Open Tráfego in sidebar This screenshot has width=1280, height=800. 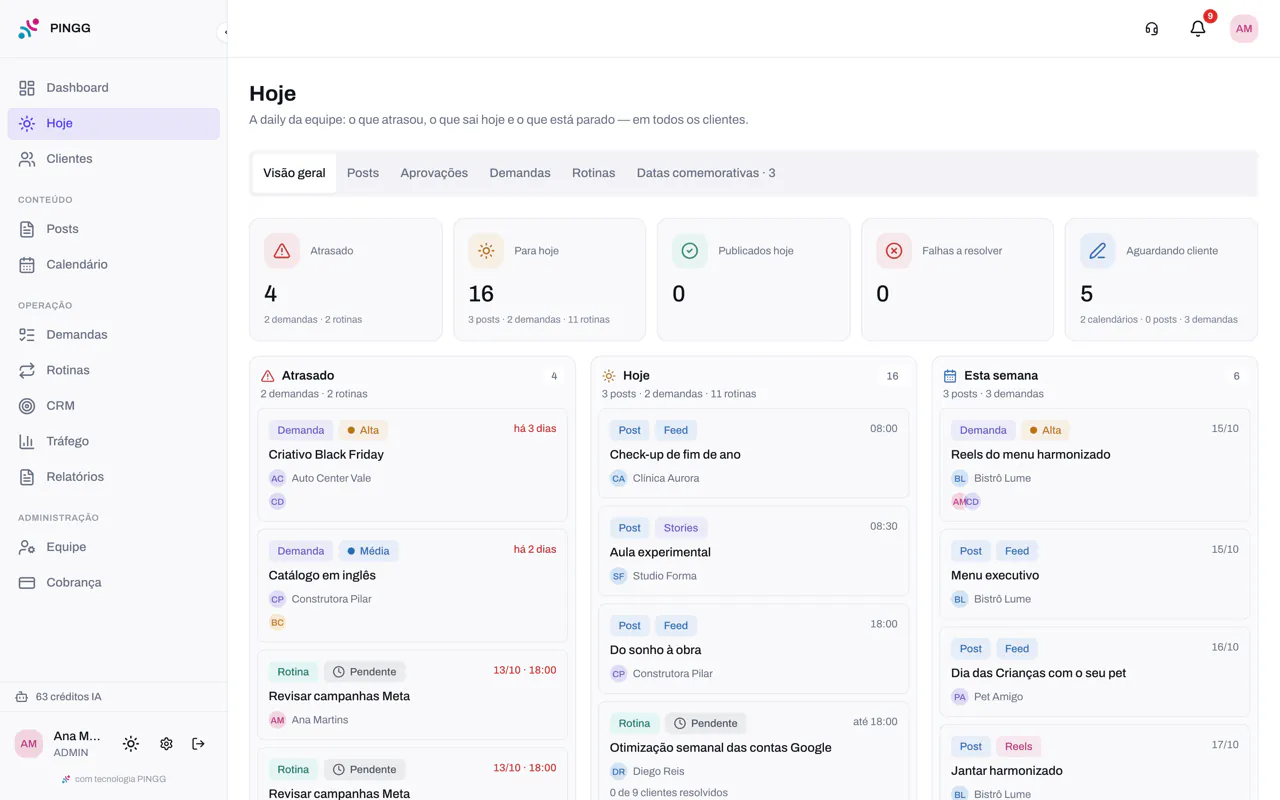pos(113,441)
